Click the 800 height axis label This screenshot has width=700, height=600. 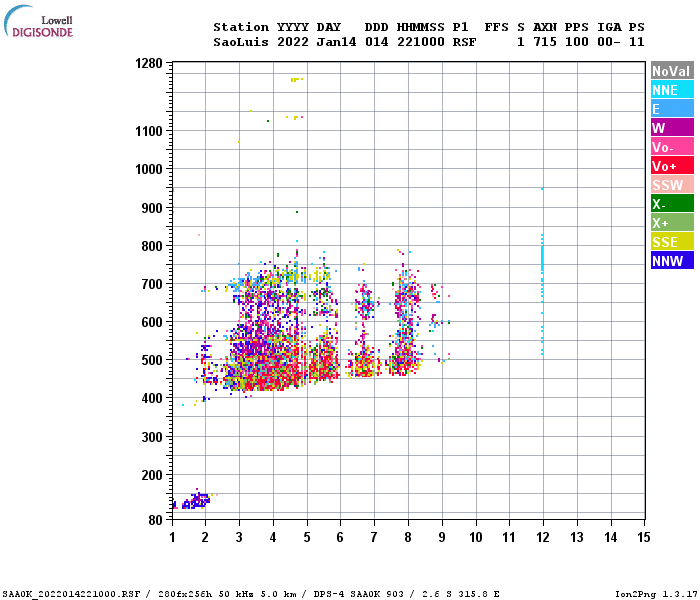[152, 246]
